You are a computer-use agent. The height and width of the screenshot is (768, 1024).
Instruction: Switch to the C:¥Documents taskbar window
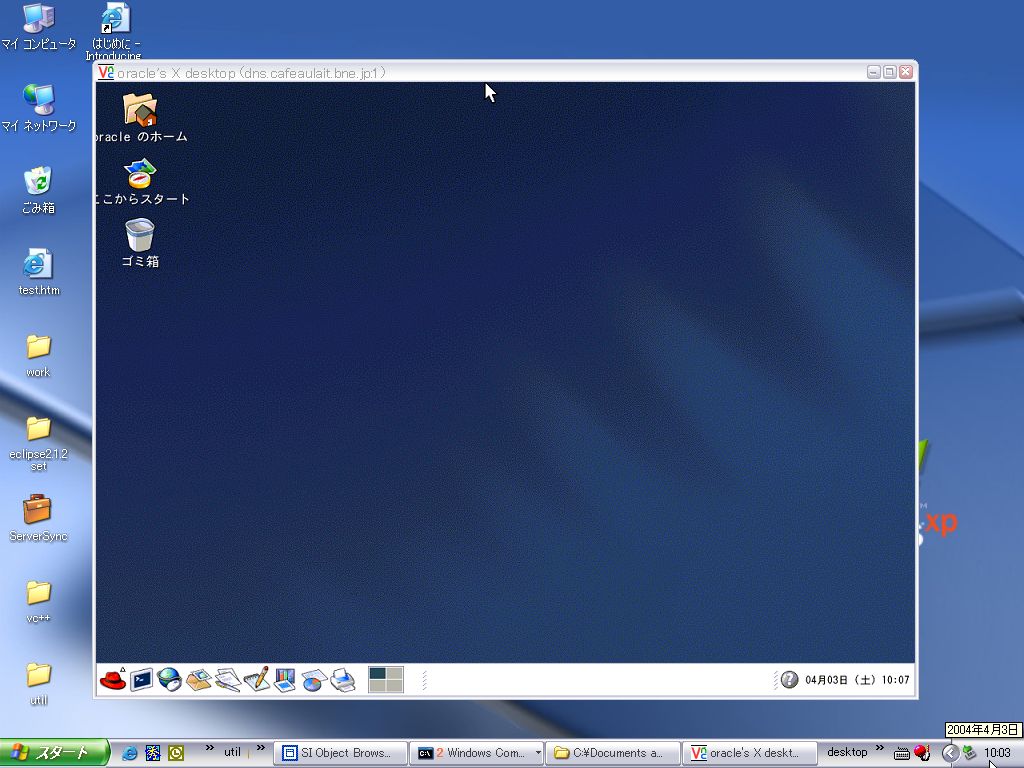[x=612, y=753]
